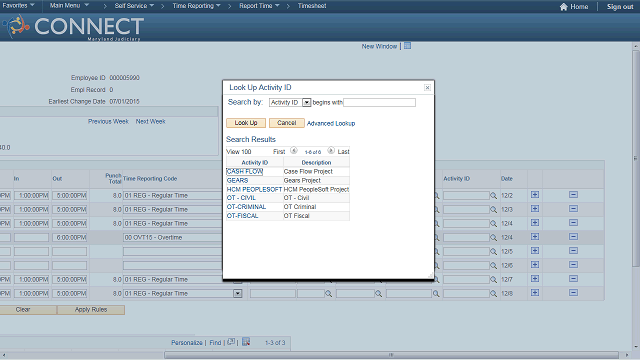
Task: Open the Self Service breadcrumb menu
Action: (134, 6)
